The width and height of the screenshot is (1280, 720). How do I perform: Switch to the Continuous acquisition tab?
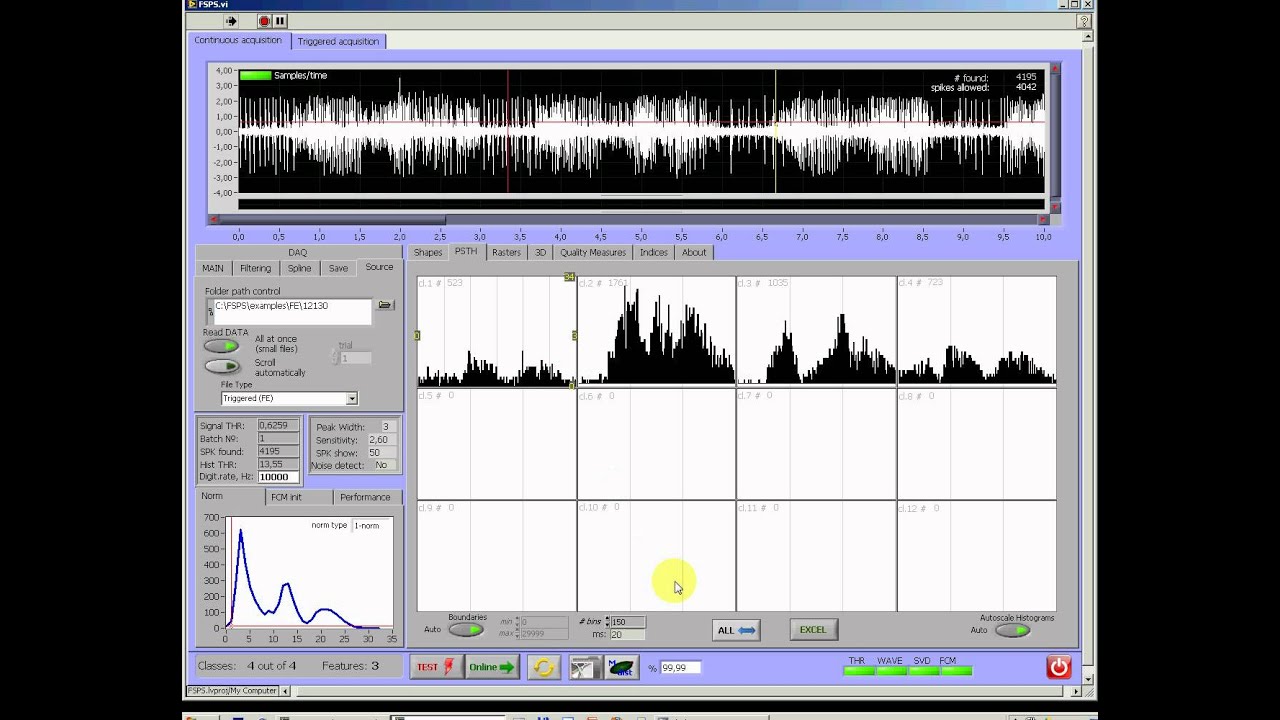238,40
